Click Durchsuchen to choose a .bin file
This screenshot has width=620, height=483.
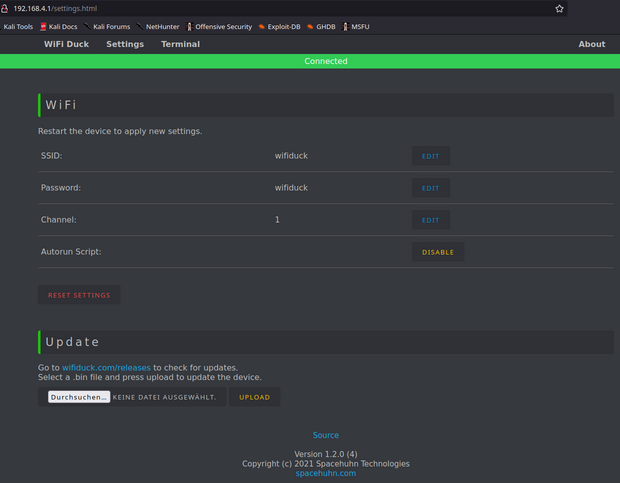pyautogui.click(x=79, y=397)
